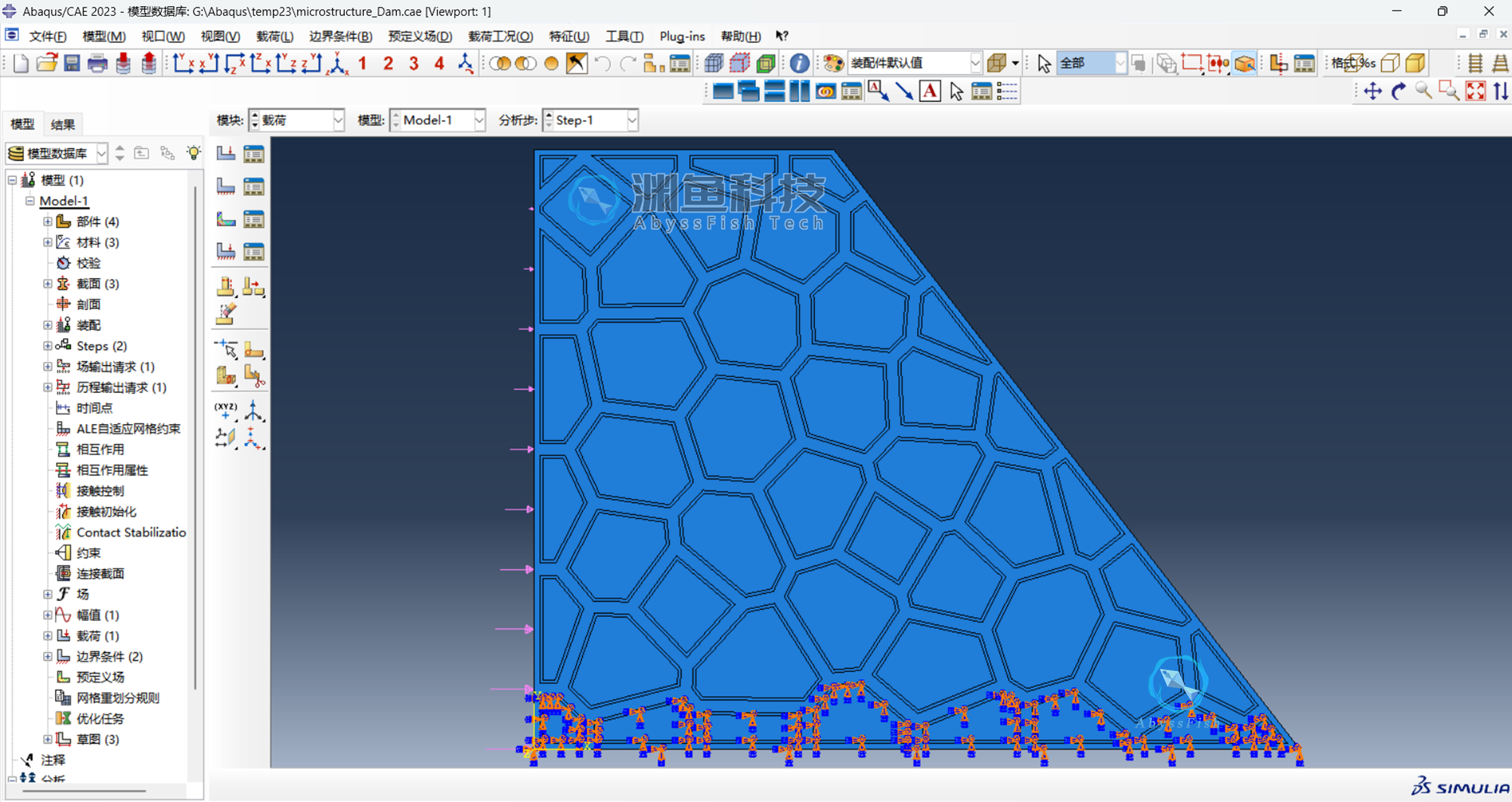Select the Create Datum Point (XYZ) tool
The image size is (1512, 802).
click(x=225, y=410)
